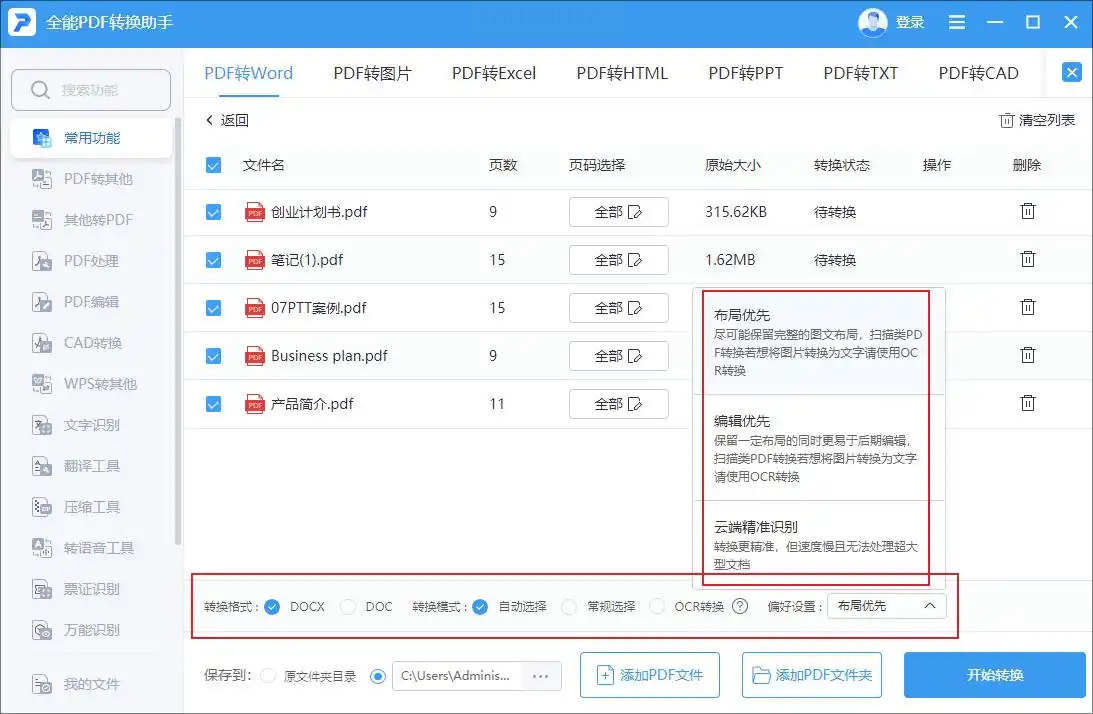Open PDF转其他 sidebar item

point(91,179)
